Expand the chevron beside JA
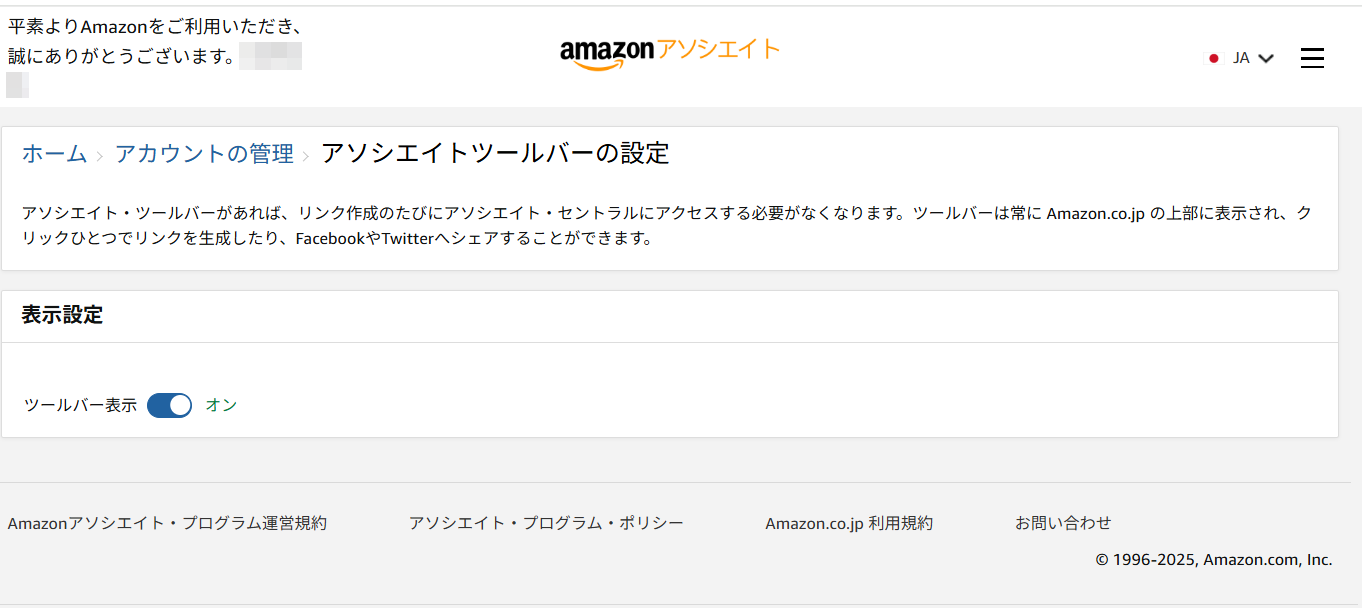Image resolution: width=1362 pixels, height=608 pixels. pyautogui.click(x=1266, y=58)
